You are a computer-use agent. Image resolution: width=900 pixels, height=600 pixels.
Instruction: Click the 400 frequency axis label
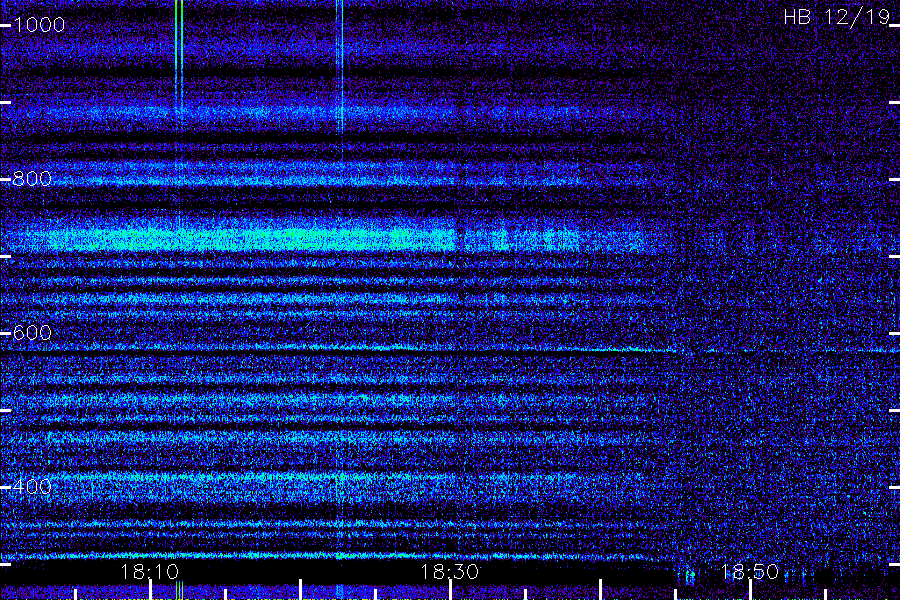pos(32,487)
